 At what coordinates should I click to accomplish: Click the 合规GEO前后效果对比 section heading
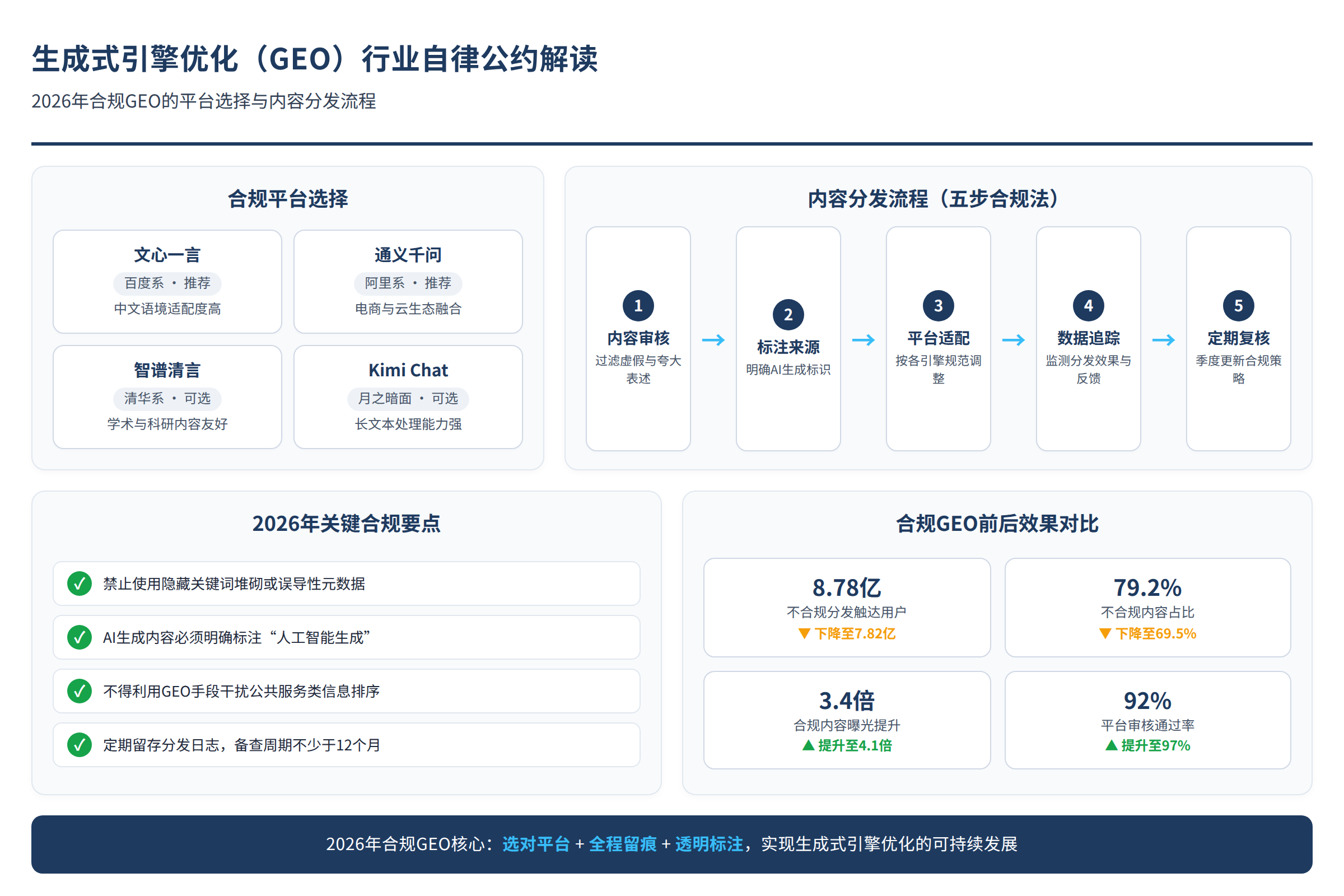(997, 524)
